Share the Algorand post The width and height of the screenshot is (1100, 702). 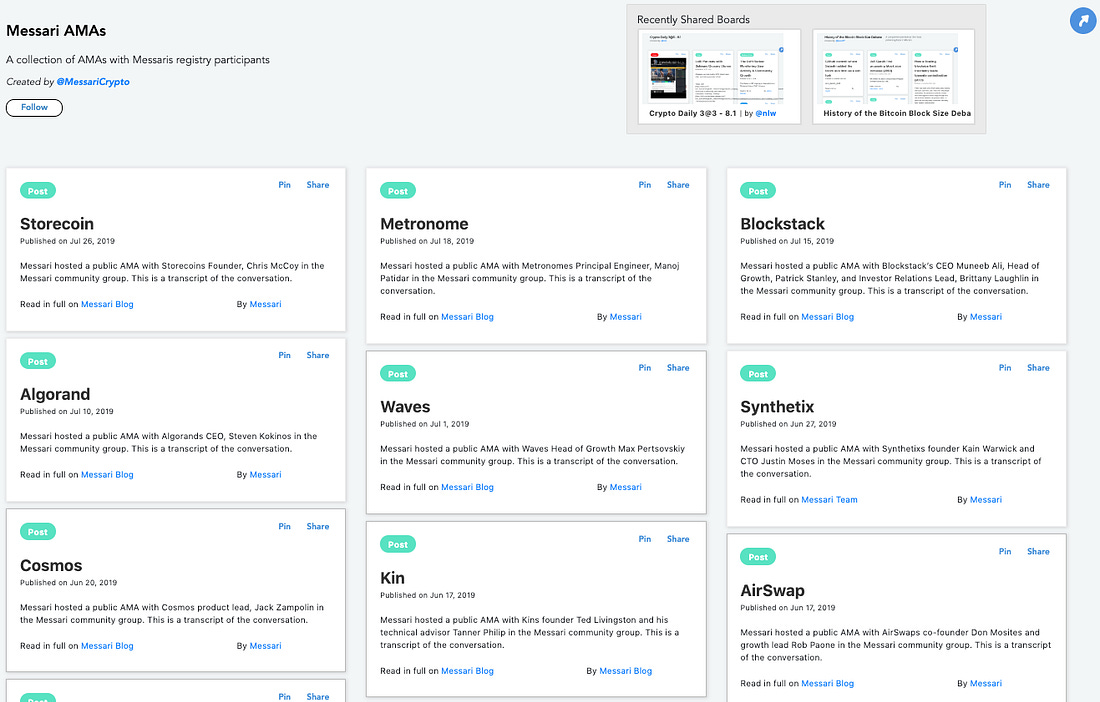pyautogui.click(x=318, y=356)
